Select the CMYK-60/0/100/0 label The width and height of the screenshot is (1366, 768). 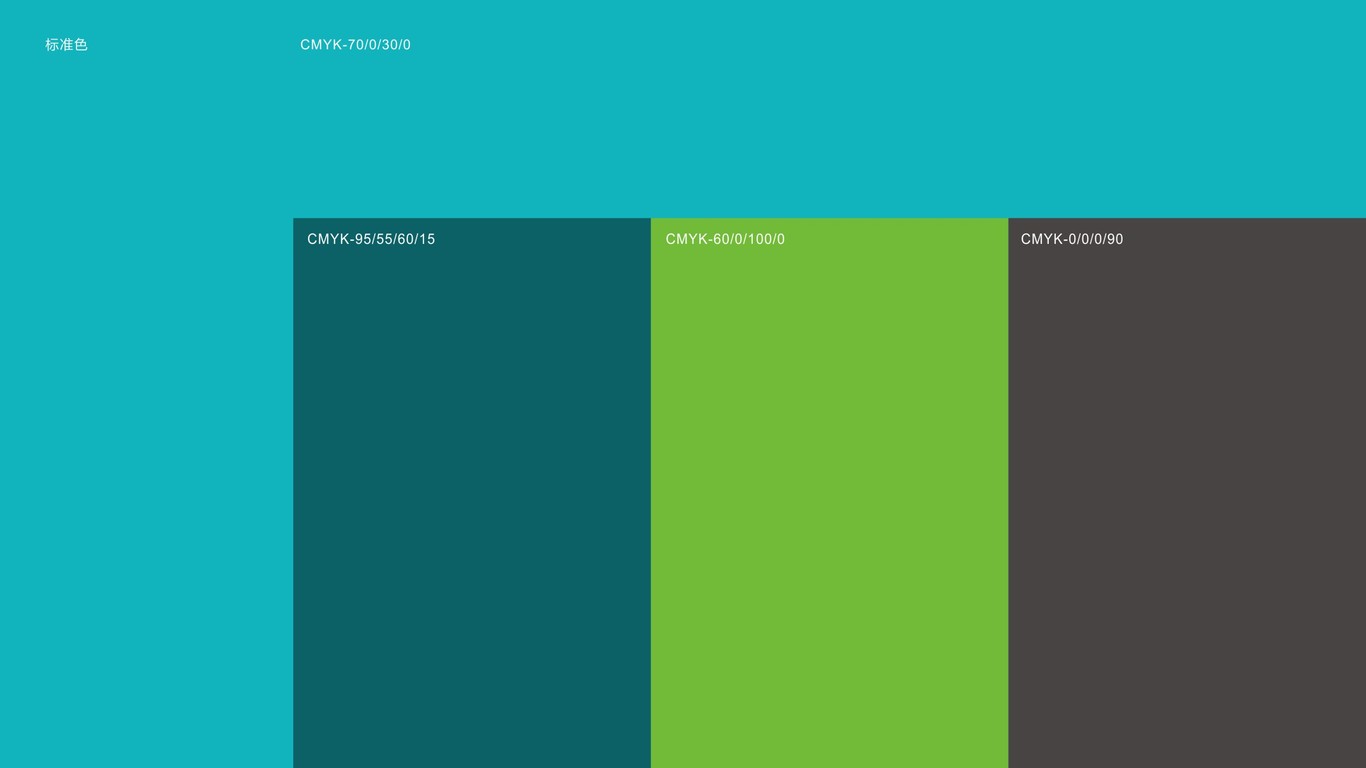[x=725, y=239]
